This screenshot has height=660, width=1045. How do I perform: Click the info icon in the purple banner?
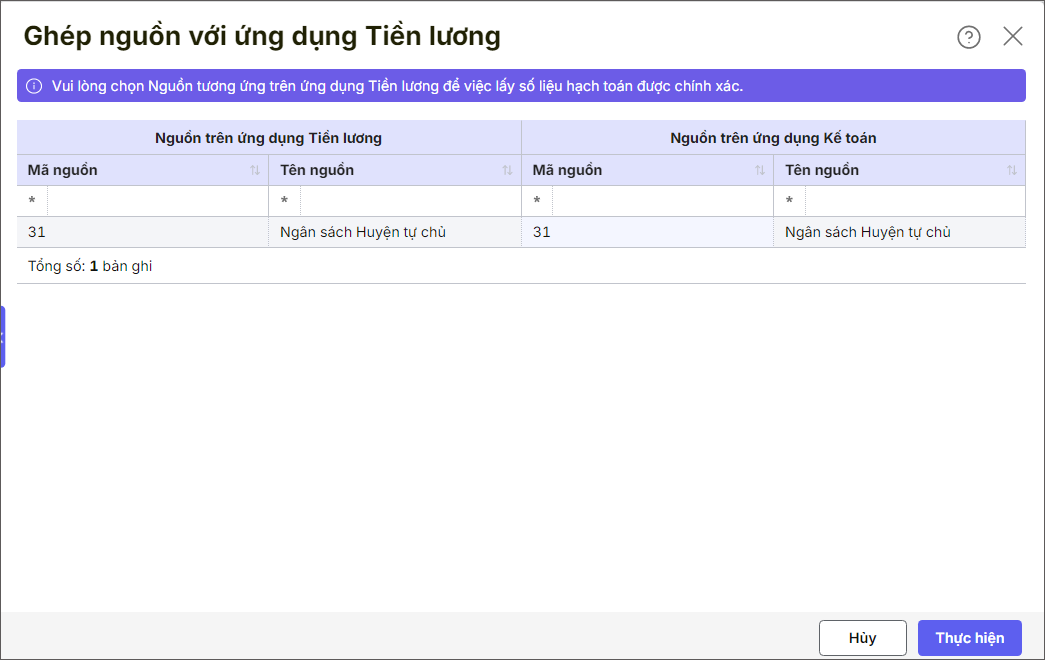(x=34, y=86)
